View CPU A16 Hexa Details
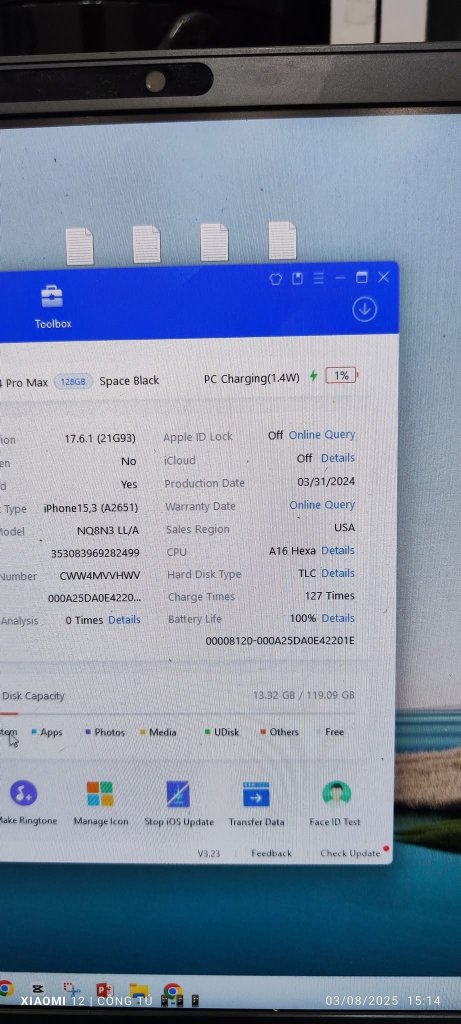The image size is (461, 1024). (x=338, y=551)
